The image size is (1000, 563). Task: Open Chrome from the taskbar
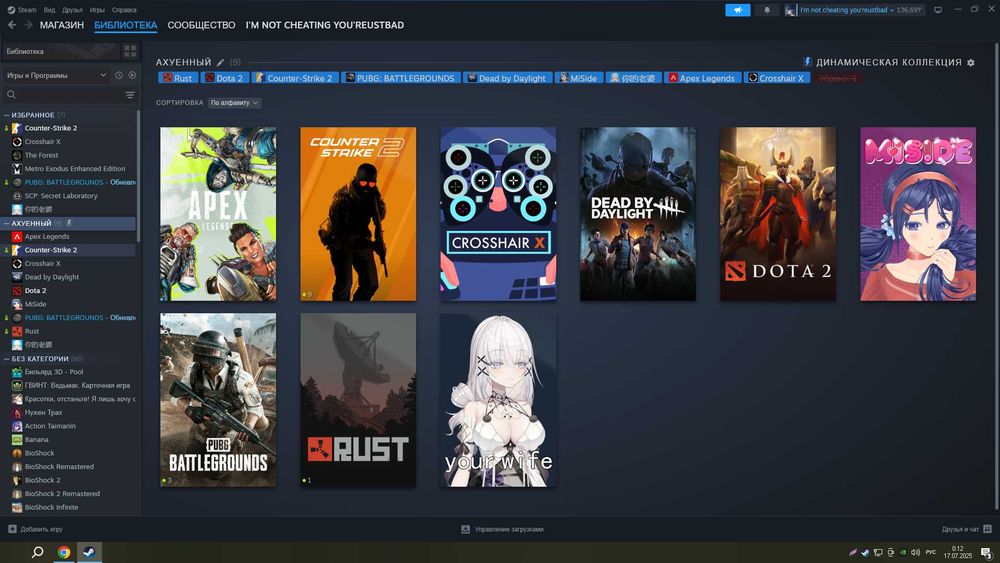click(x=64, y=552)
